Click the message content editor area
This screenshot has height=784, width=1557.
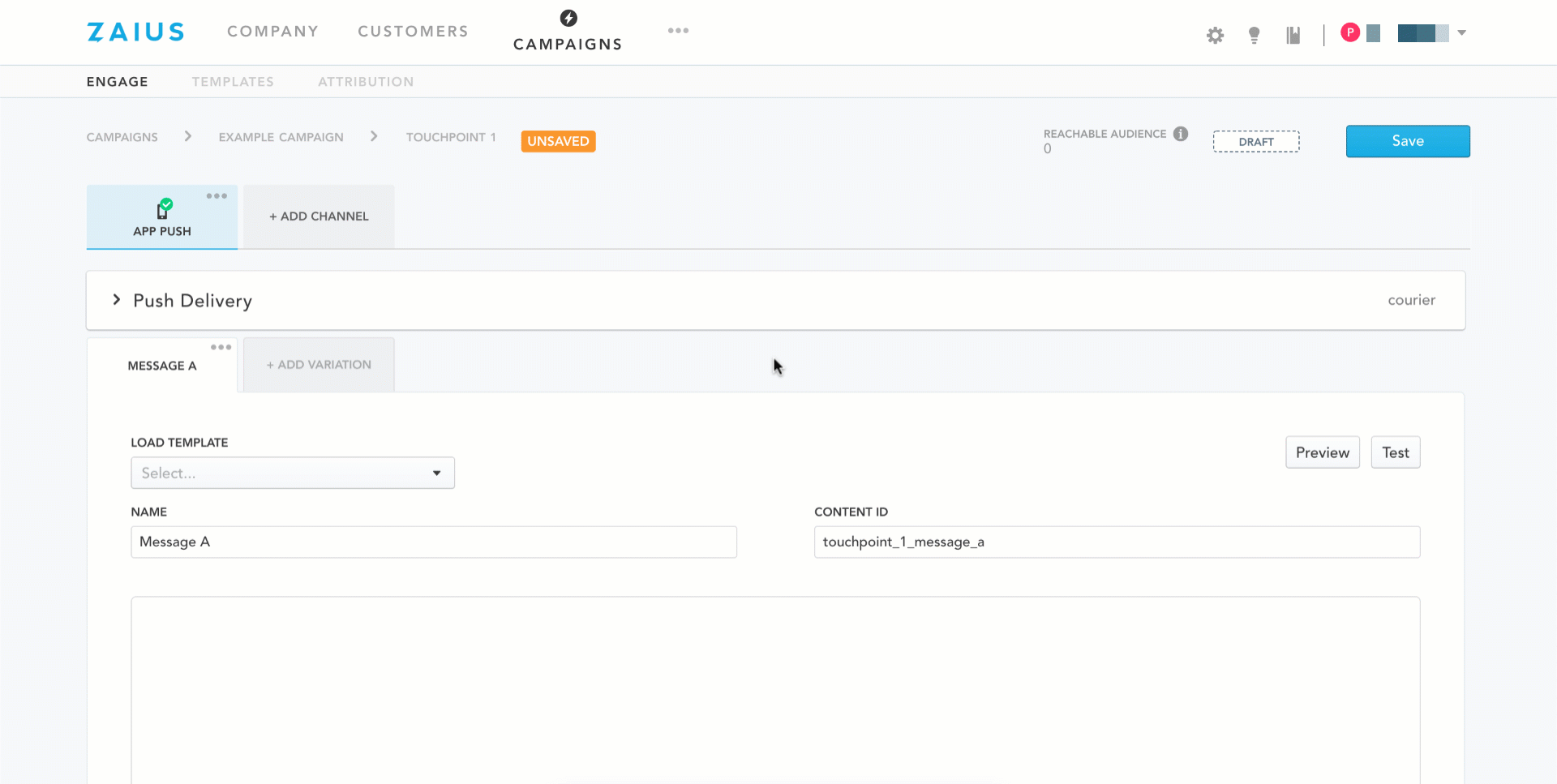pyautogui.click(x=775, y=690)
